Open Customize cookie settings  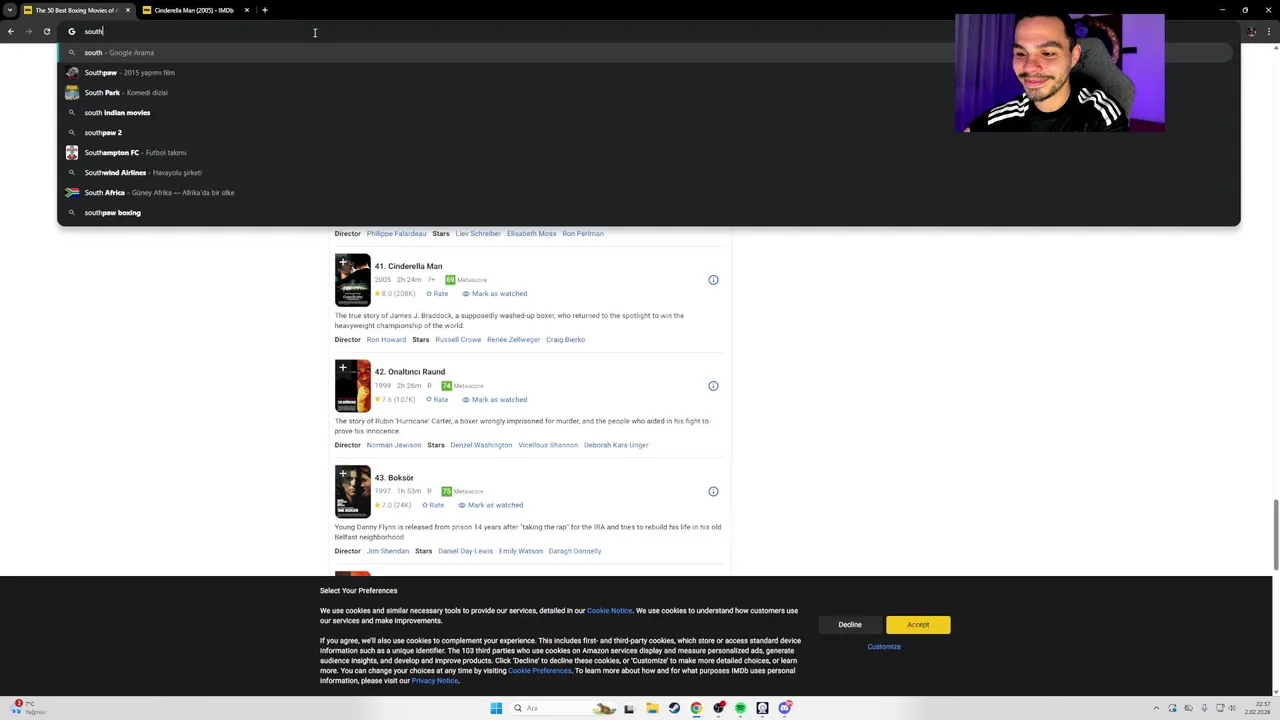(x=884, y=647)
